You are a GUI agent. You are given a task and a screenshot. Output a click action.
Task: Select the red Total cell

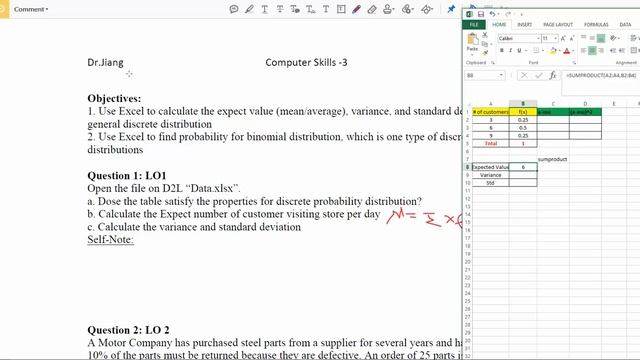coord(491,143)
